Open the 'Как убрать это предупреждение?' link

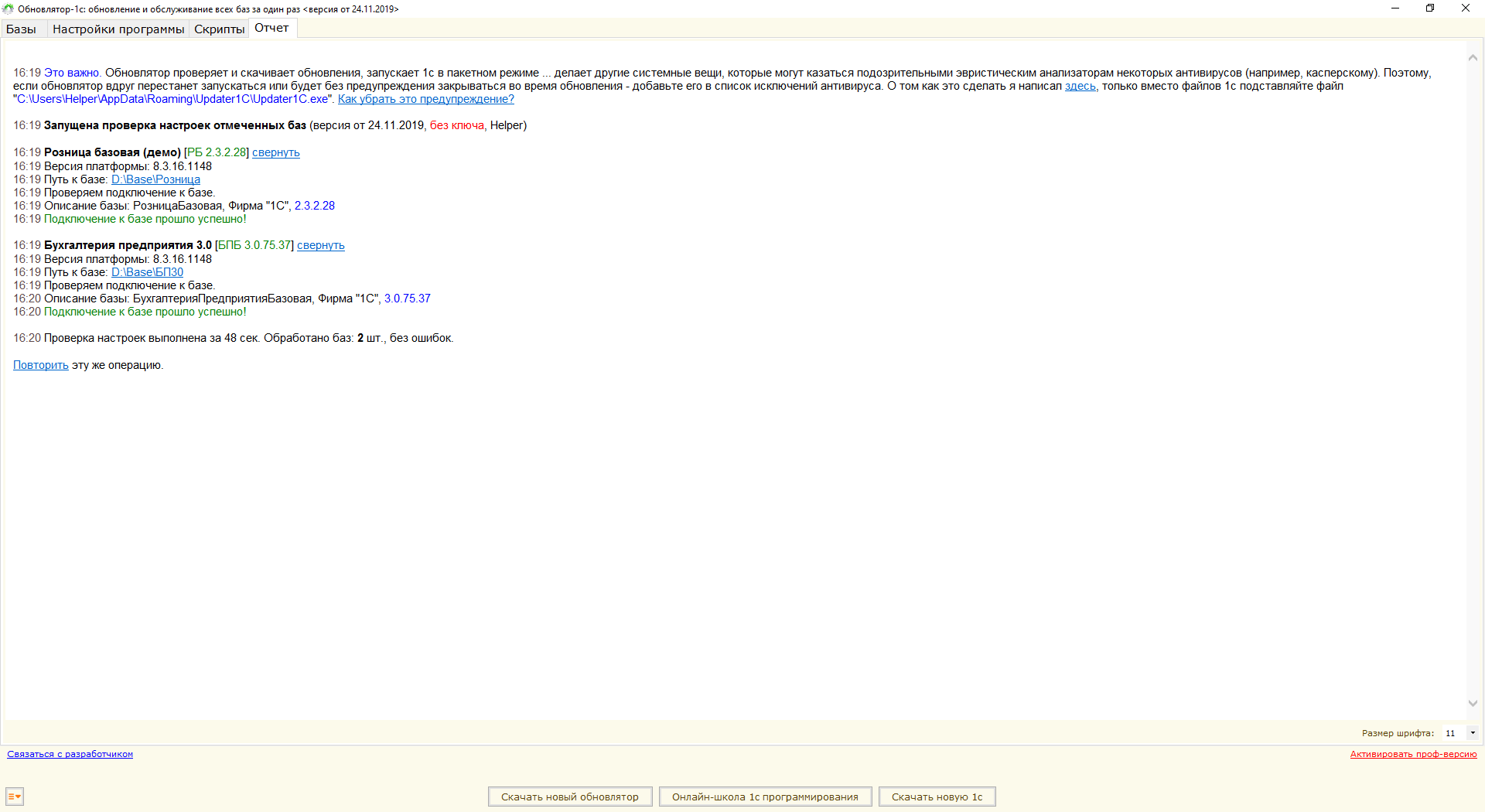tap(425, 99)
